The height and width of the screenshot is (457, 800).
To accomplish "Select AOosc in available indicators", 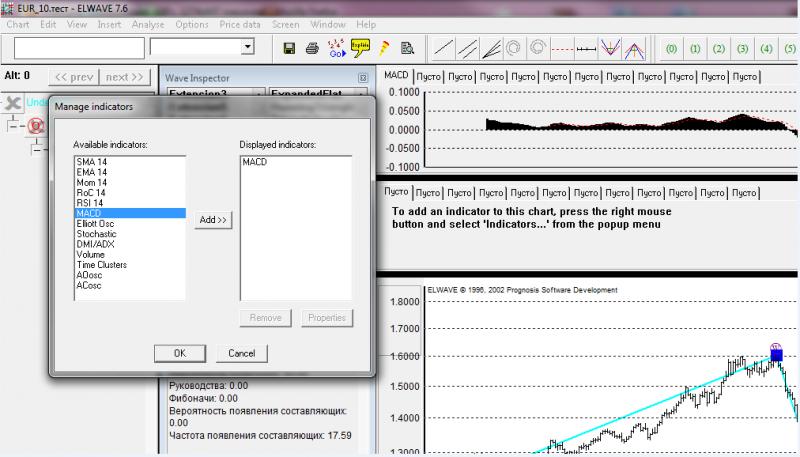I will [x=130, y=275].
